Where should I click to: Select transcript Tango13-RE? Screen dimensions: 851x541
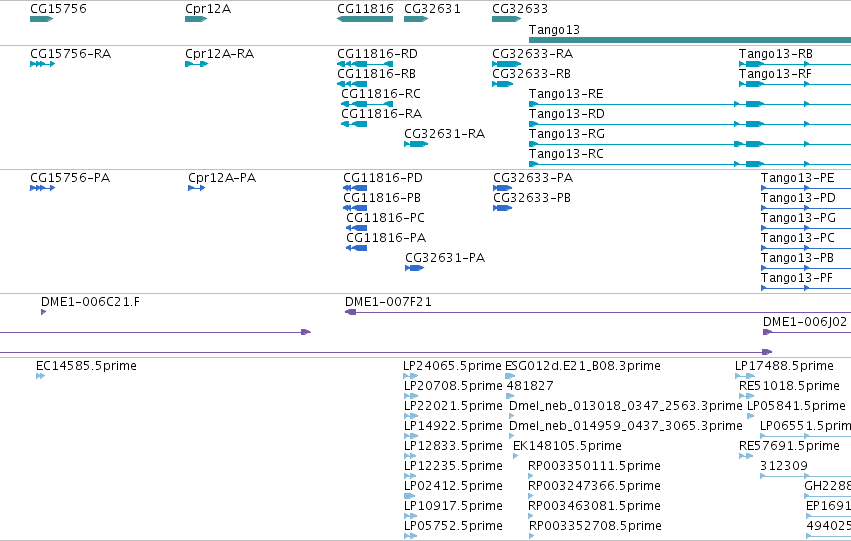pyautogui.click(x=566, y=94)
